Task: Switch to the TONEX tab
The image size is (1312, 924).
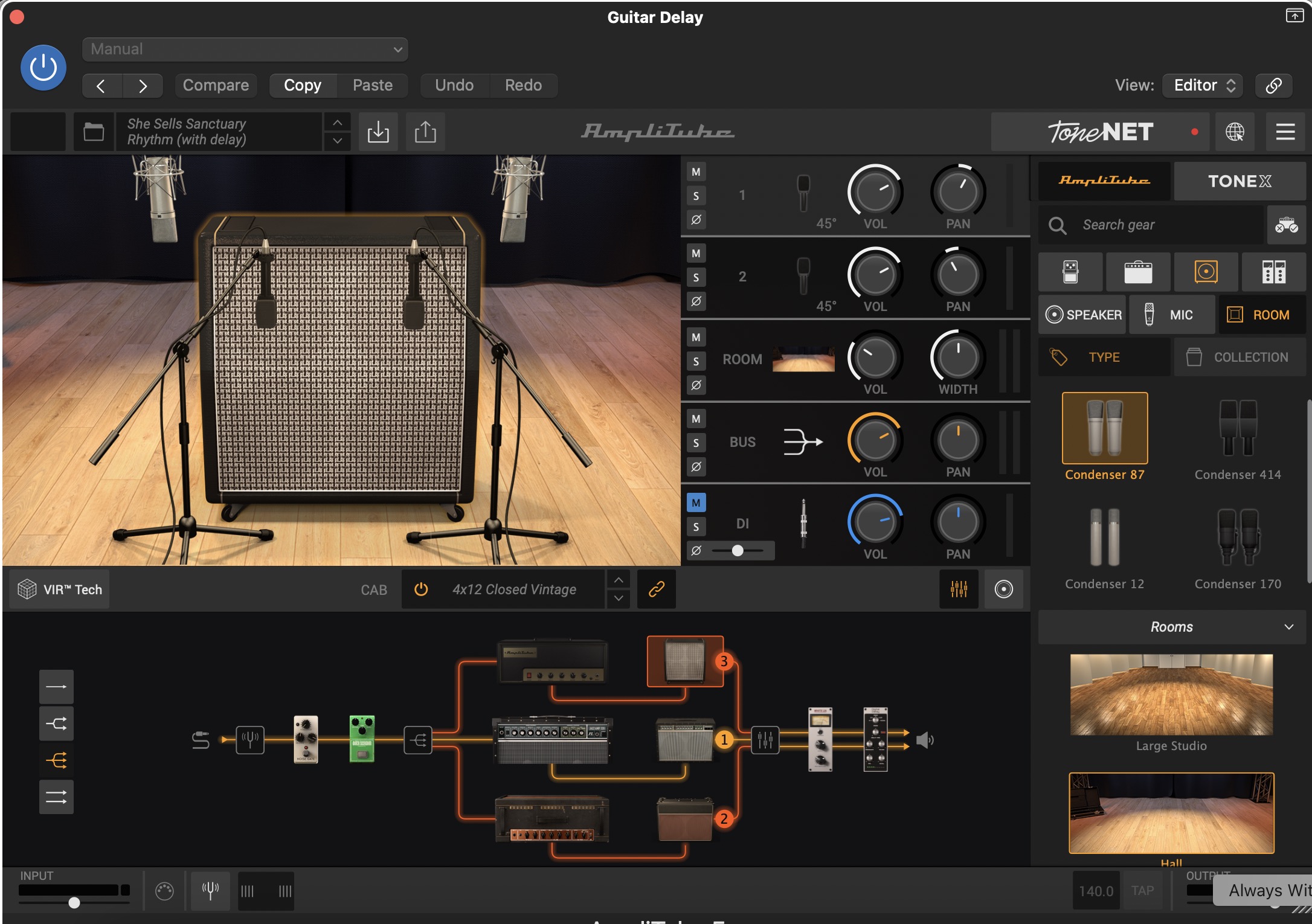Action: [x=1240, y=181]
